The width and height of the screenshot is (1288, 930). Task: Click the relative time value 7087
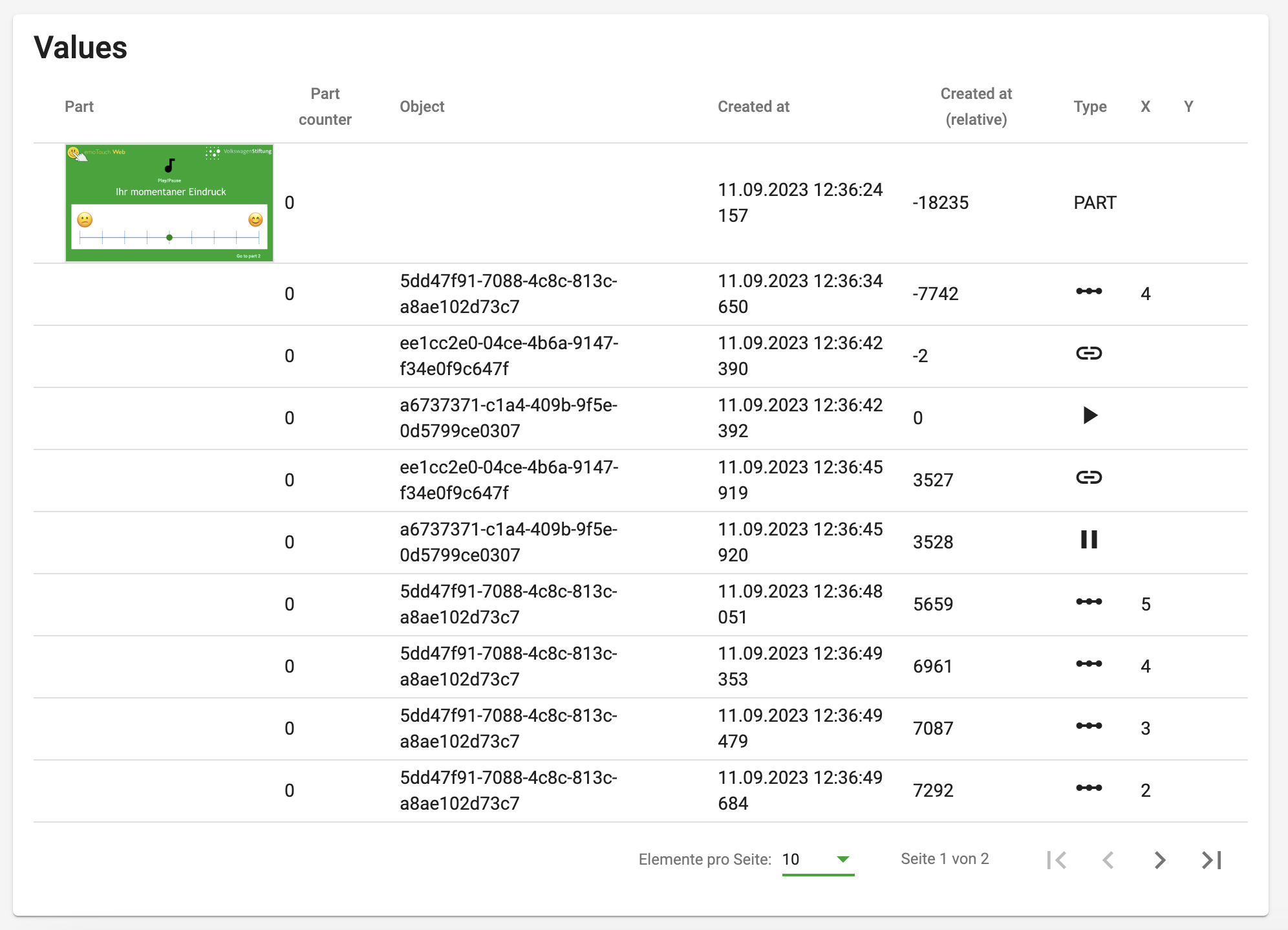[933, 729]
